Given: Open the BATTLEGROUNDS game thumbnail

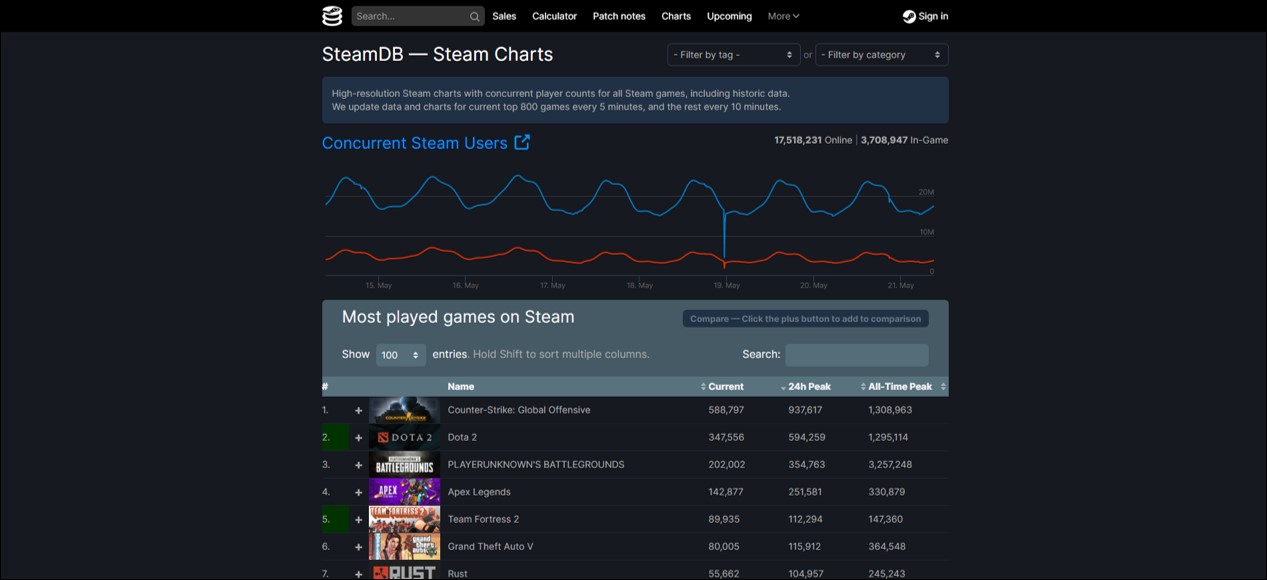Looking at the screenshot, I should 404,465.
